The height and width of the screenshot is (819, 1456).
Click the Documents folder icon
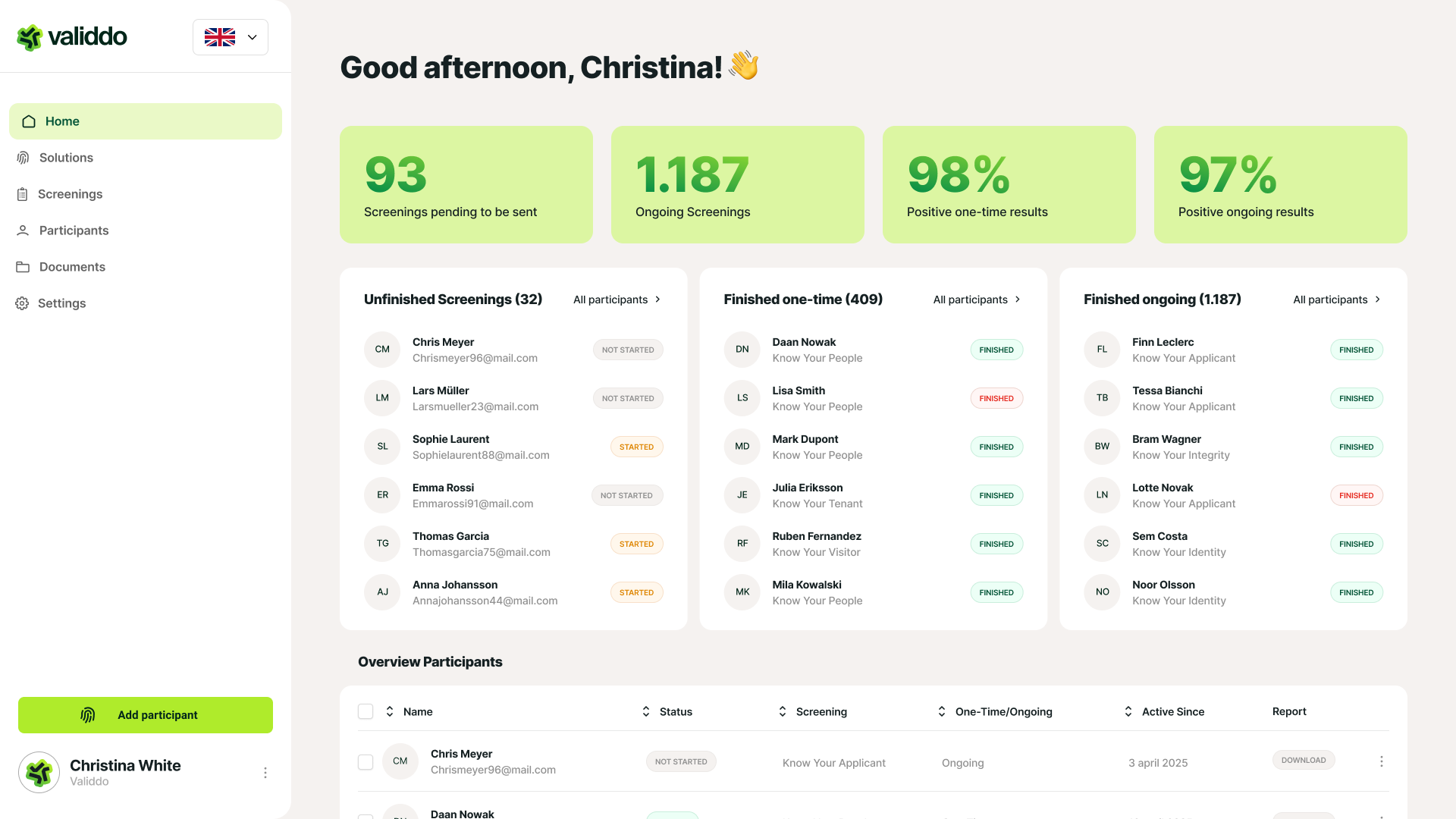click(23, 267)
